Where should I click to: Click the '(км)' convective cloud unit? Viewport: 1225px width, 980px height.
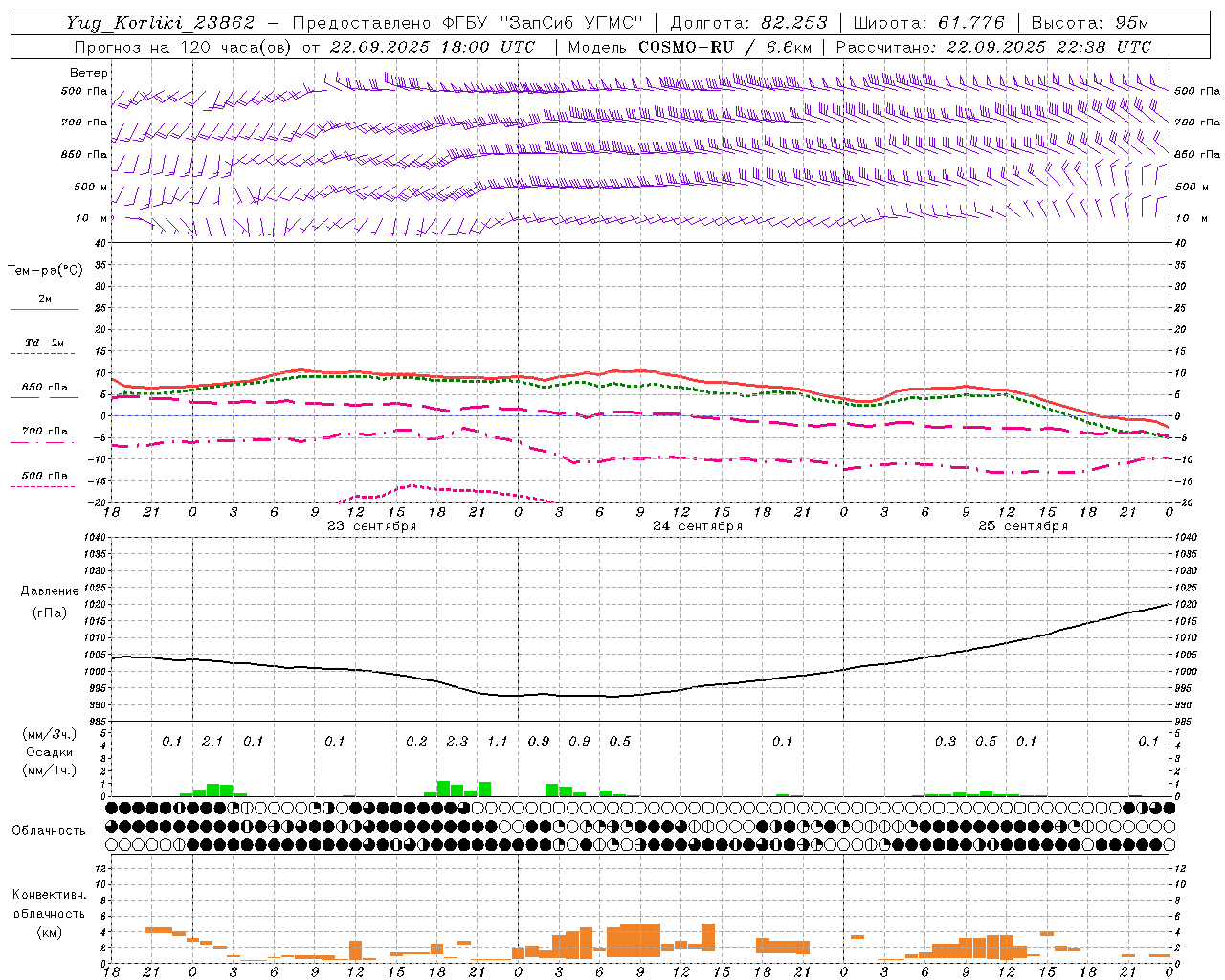tap(49, 932)
